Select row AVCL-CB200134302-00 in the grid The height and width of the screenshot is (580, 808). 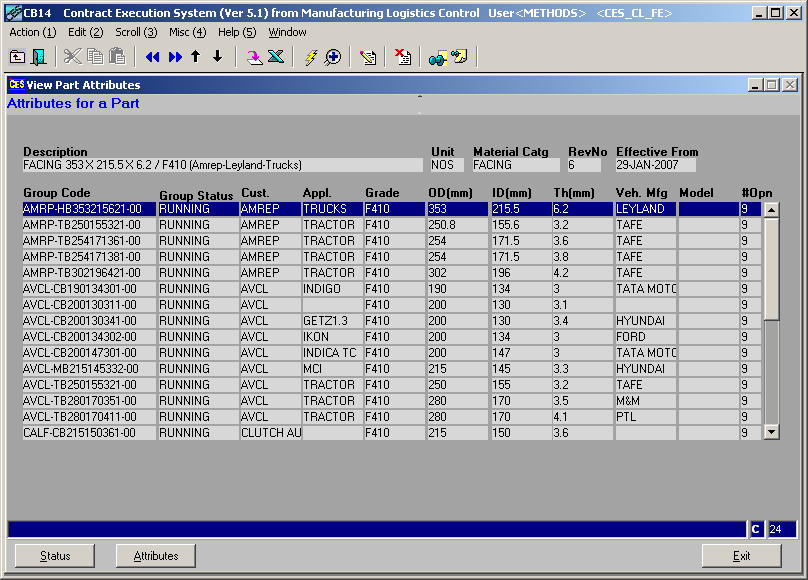click(89, 337)
